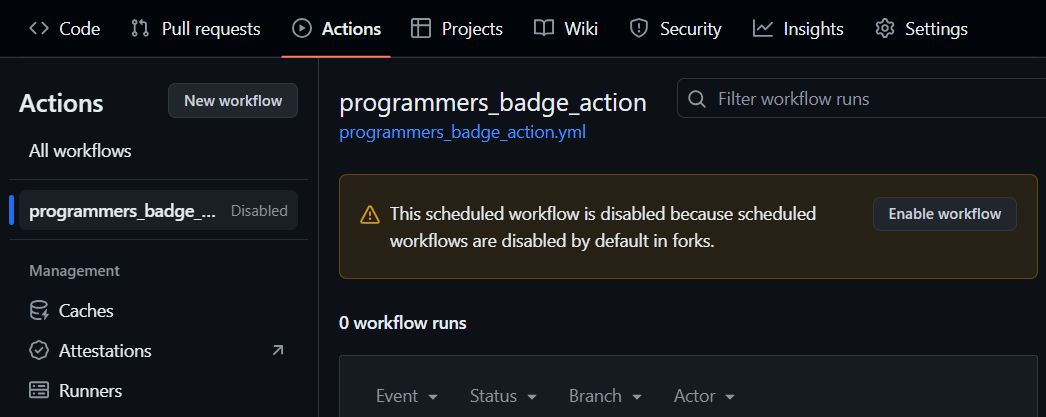The image size is (1046, 417).
Task: Click the Attestations external arrow icon
Action: pos(278,350)
